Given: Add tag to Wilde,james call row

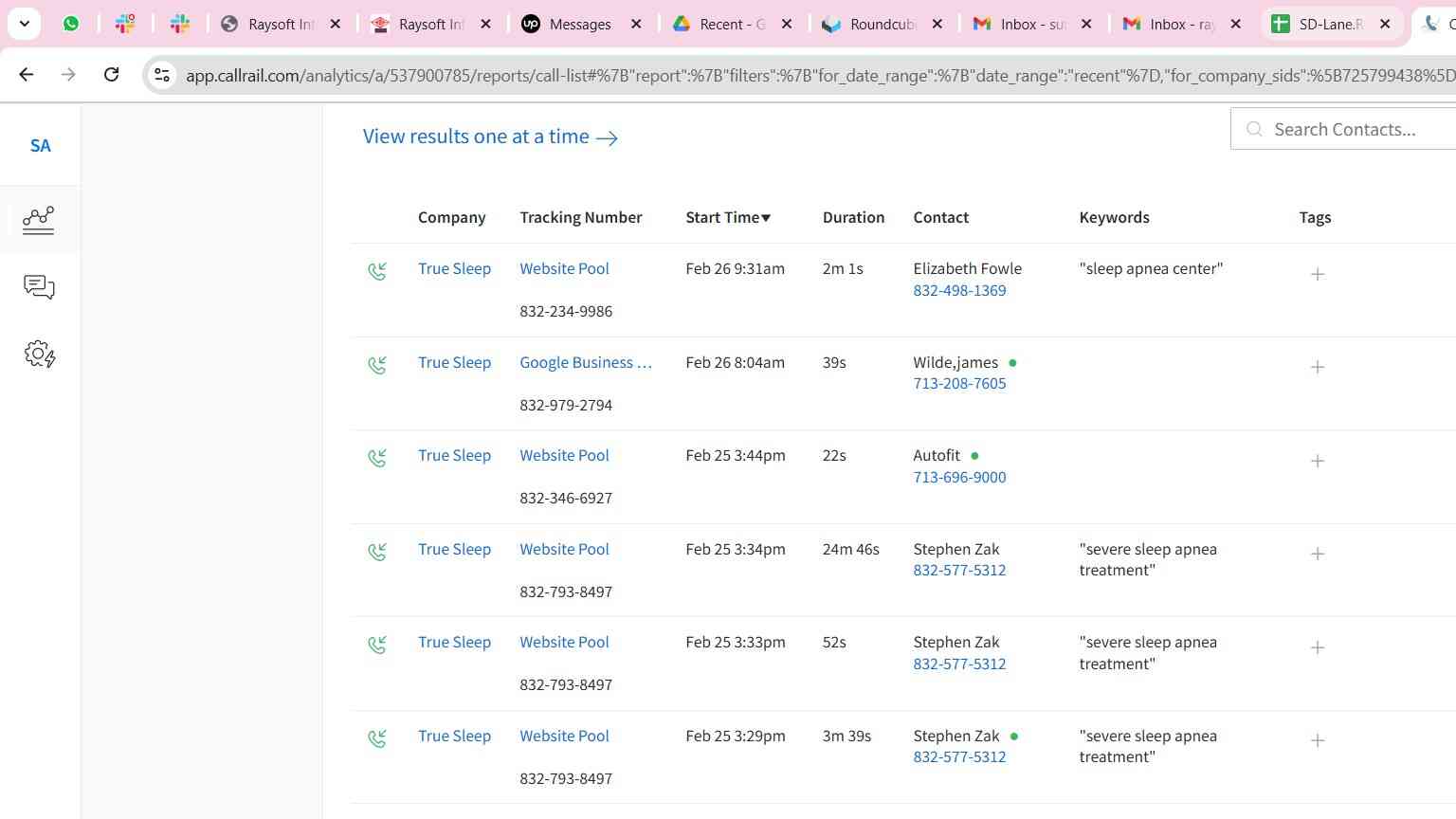Looking at the screenshot, I should point(1317,367).
